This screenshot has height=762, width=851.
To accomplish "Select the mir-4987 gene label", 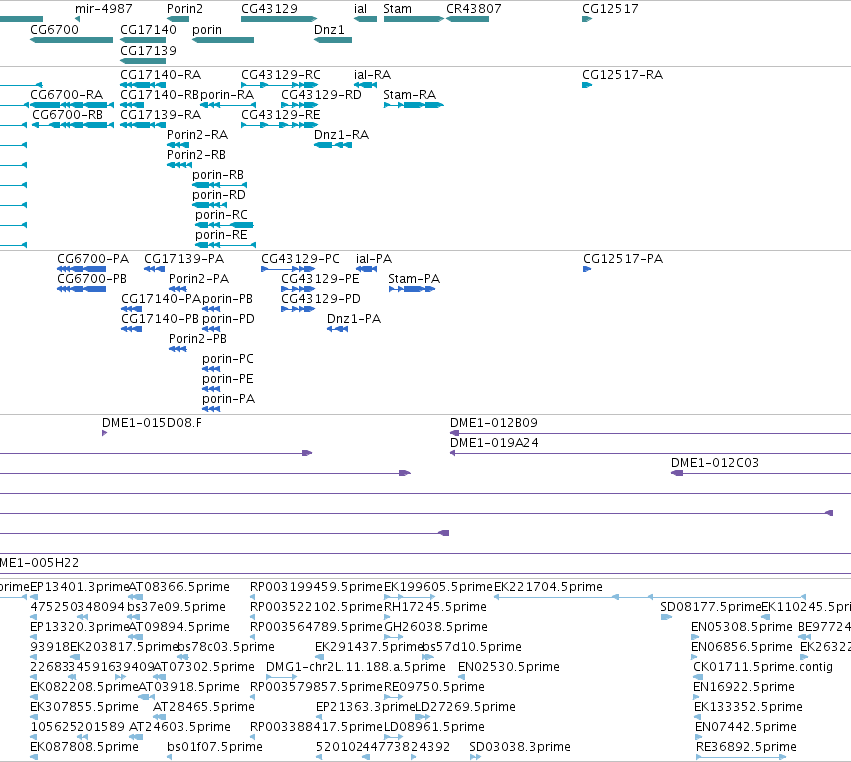I will [x=103, y=9].
